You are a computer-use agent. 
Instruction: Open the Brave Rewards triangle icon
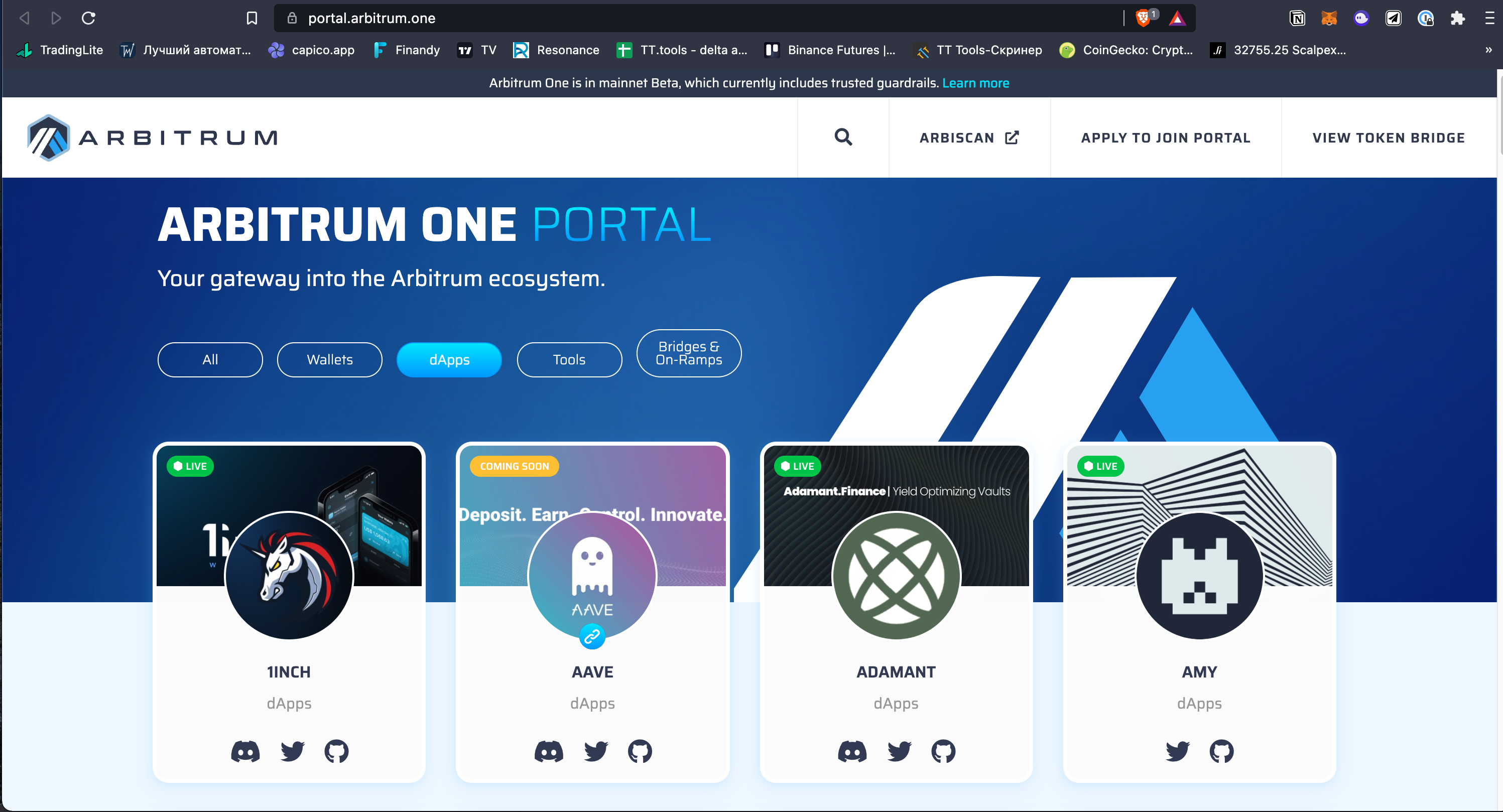coord(1177,18)
